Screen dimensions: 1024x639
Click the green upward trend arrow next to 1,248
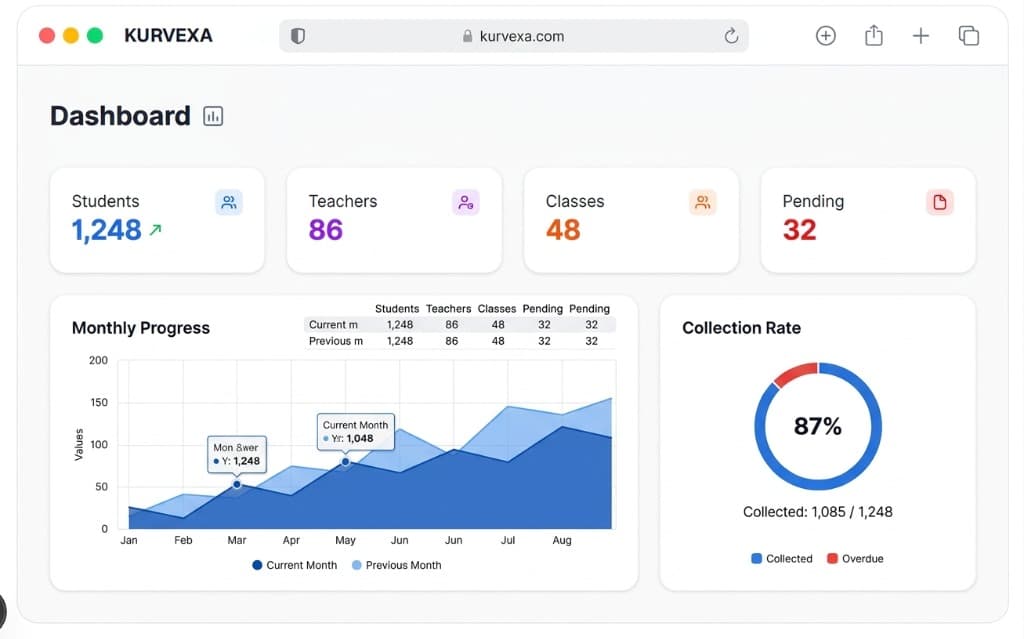click(155, 230)
